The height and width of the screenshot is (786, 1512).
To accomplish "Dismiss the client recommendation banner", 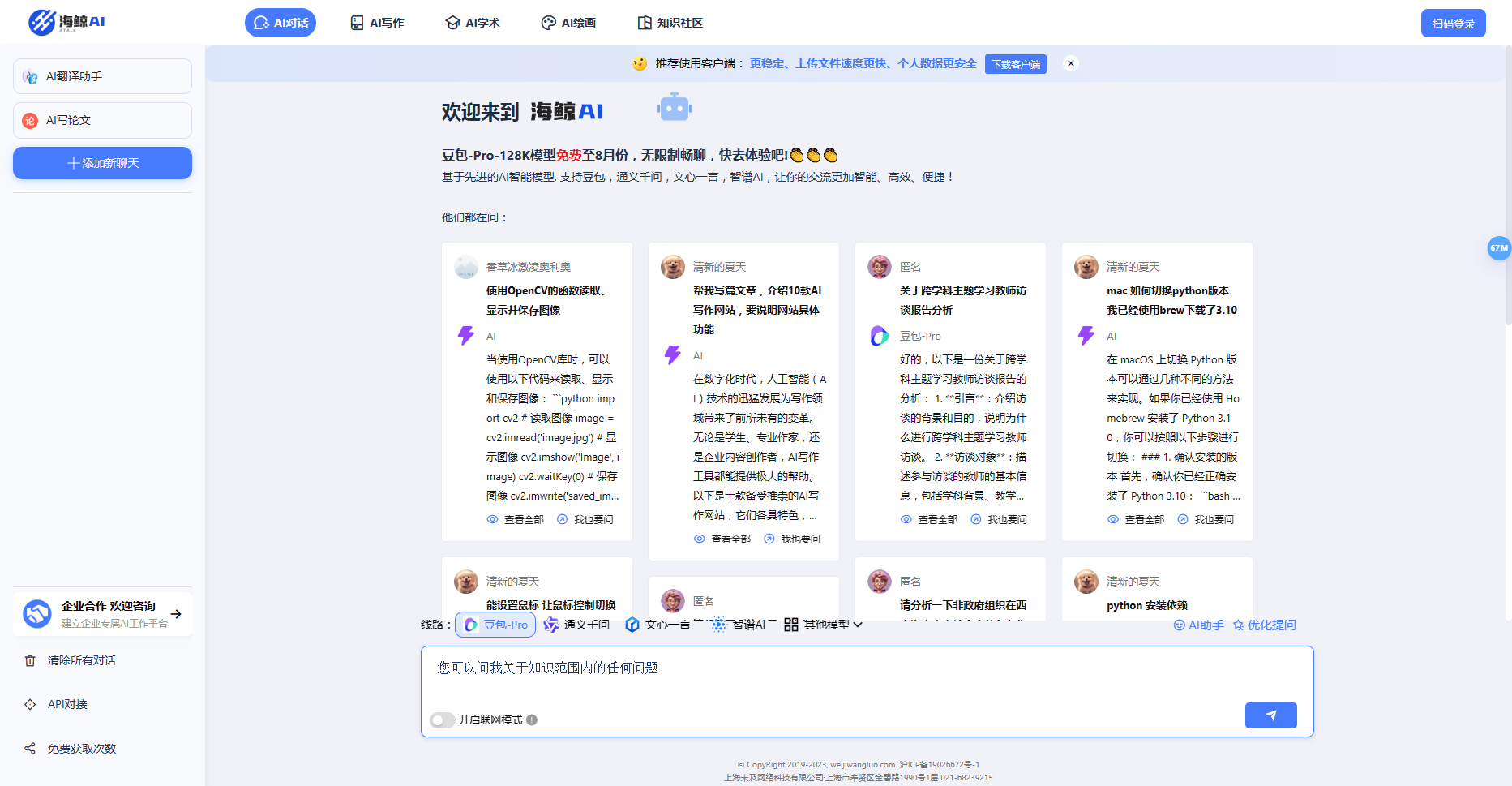I will click(x=1071, y=63).
